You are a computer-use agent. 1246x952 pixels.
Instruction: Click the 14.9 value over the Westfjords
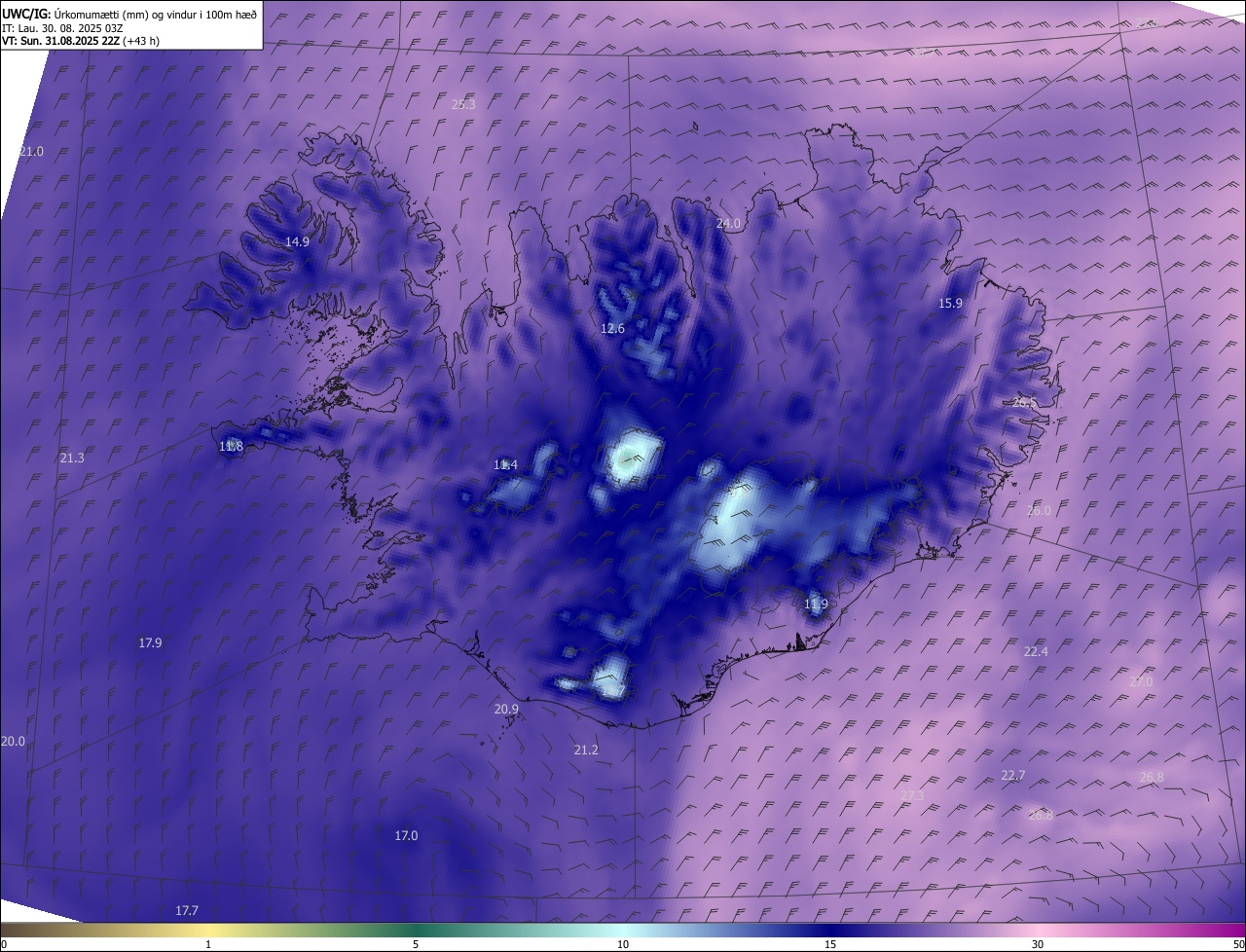click(x=297, y=241)
